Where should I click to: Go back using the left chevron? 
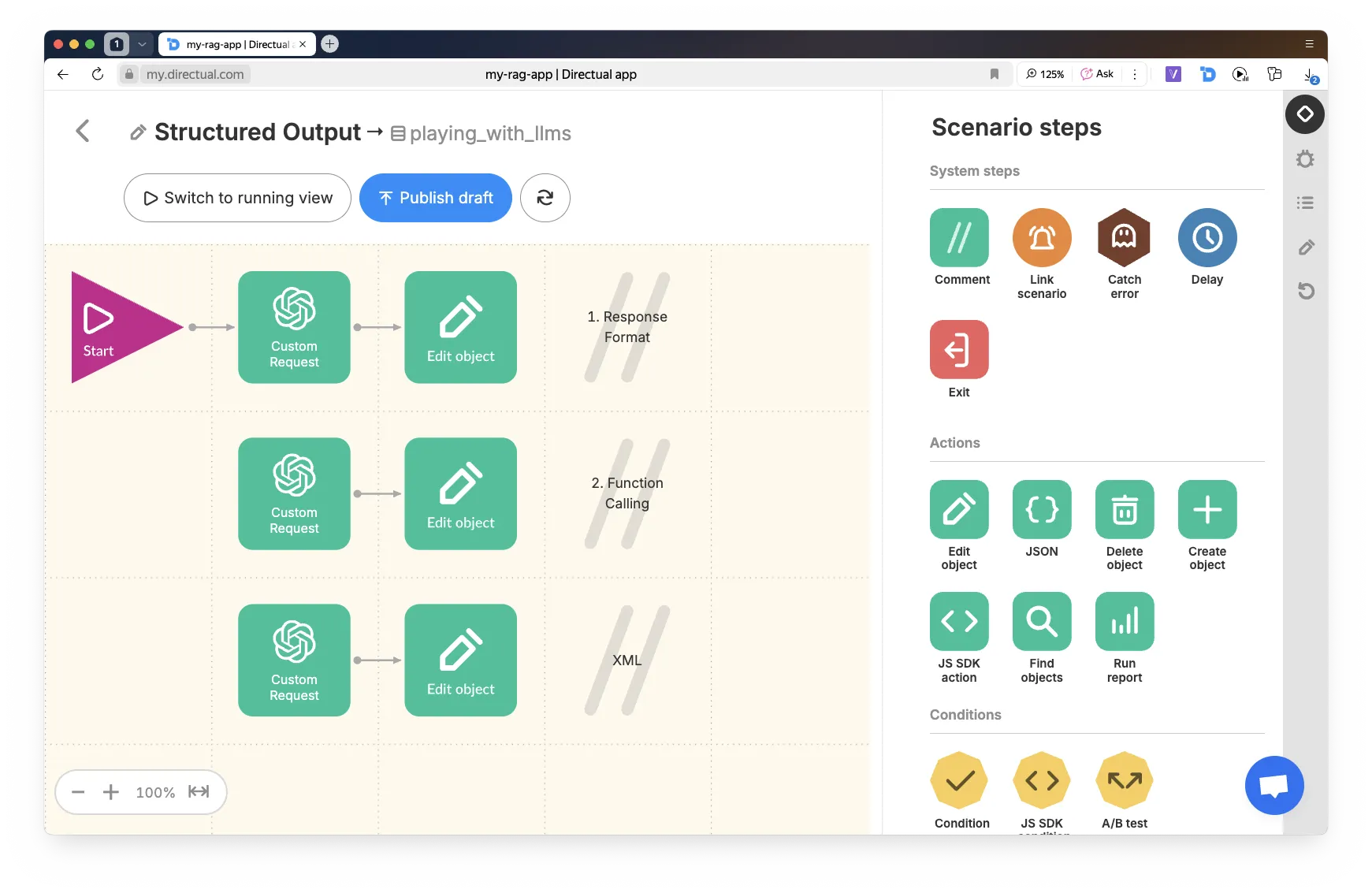click(83, 131)
